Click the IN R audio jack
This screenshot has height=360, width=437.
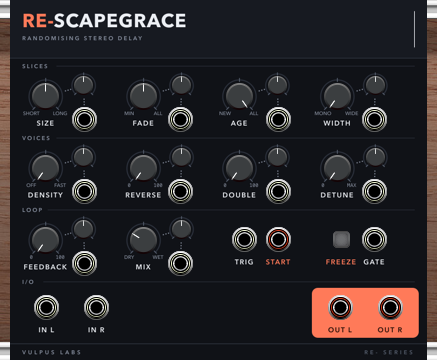pos(96,307)
